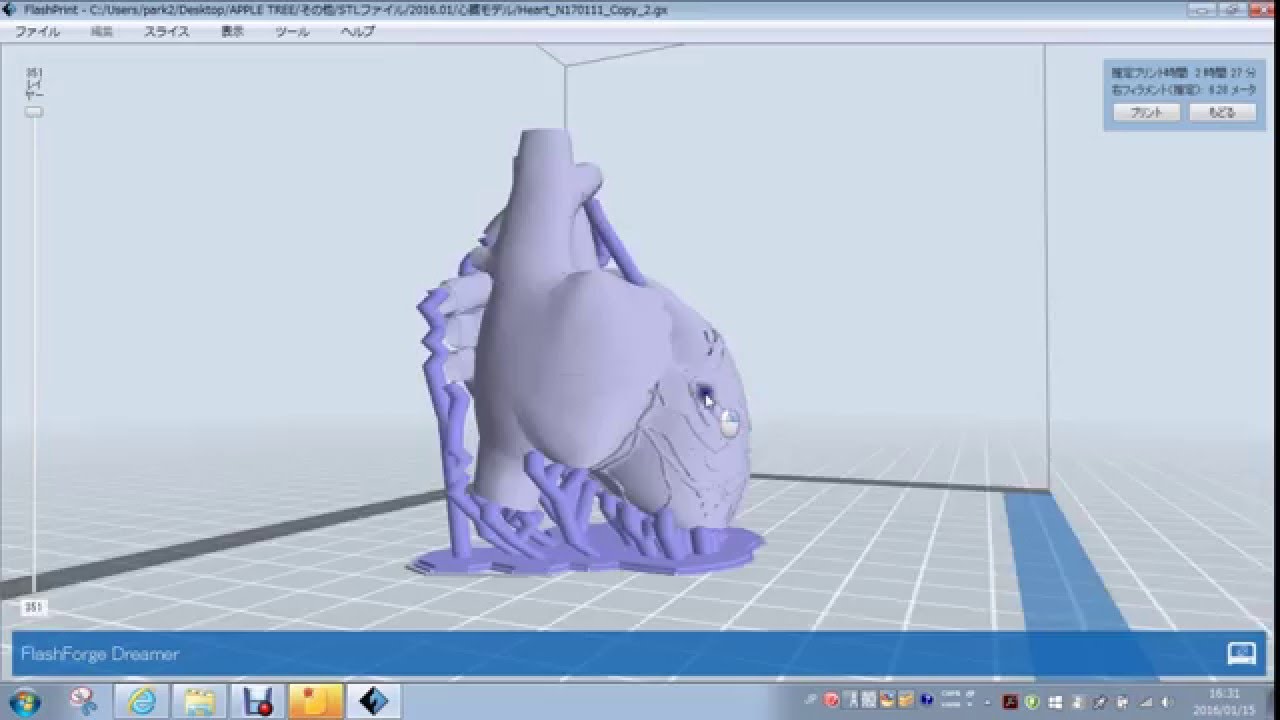Launch Internet Explorer from the taskbar
The height and width of the screenshot is (720, 1280).
(142, 700)
